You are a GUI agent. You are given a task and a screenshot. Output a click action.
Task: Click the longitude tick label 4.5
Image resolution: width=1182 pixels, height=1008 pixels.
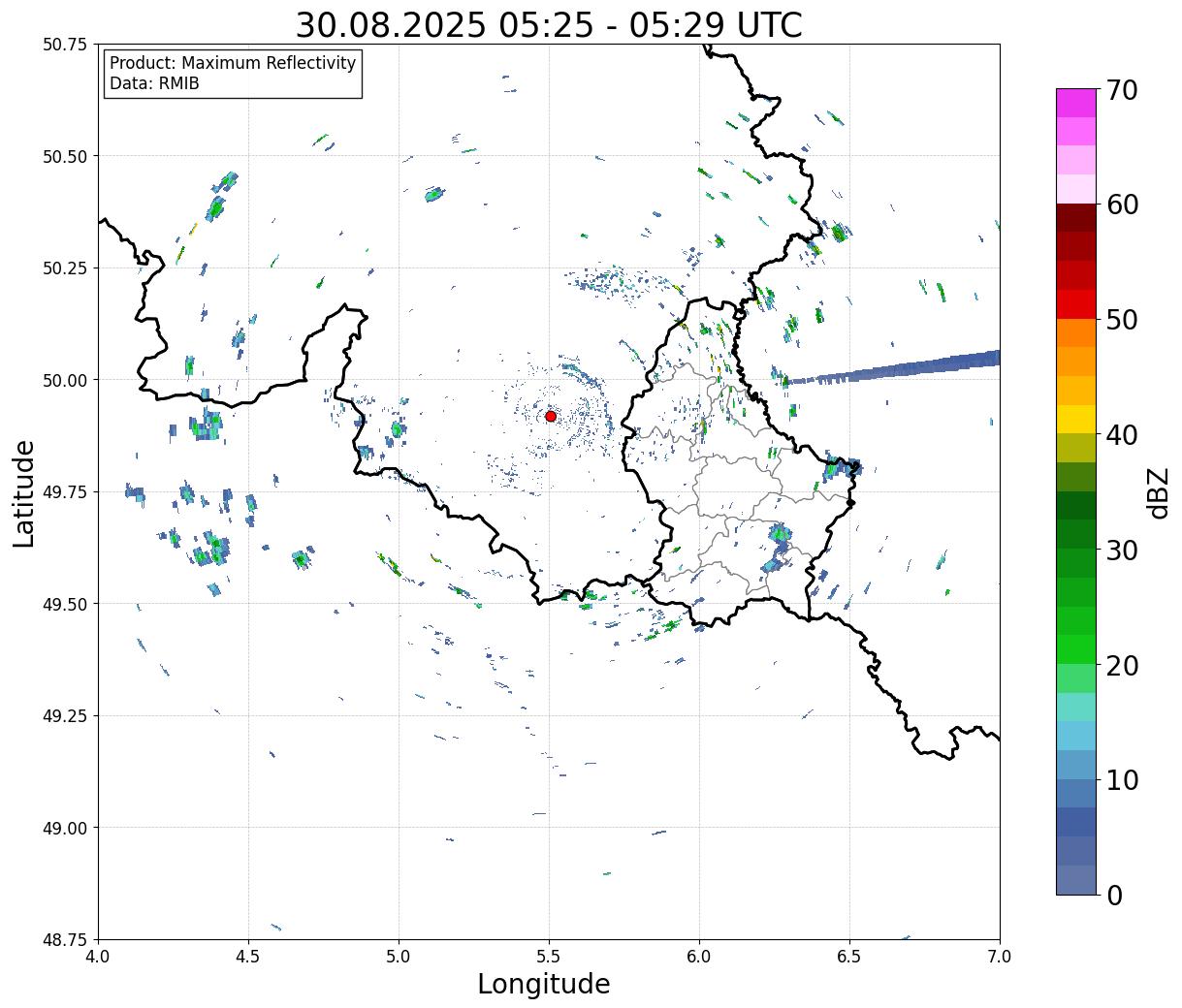248,957
